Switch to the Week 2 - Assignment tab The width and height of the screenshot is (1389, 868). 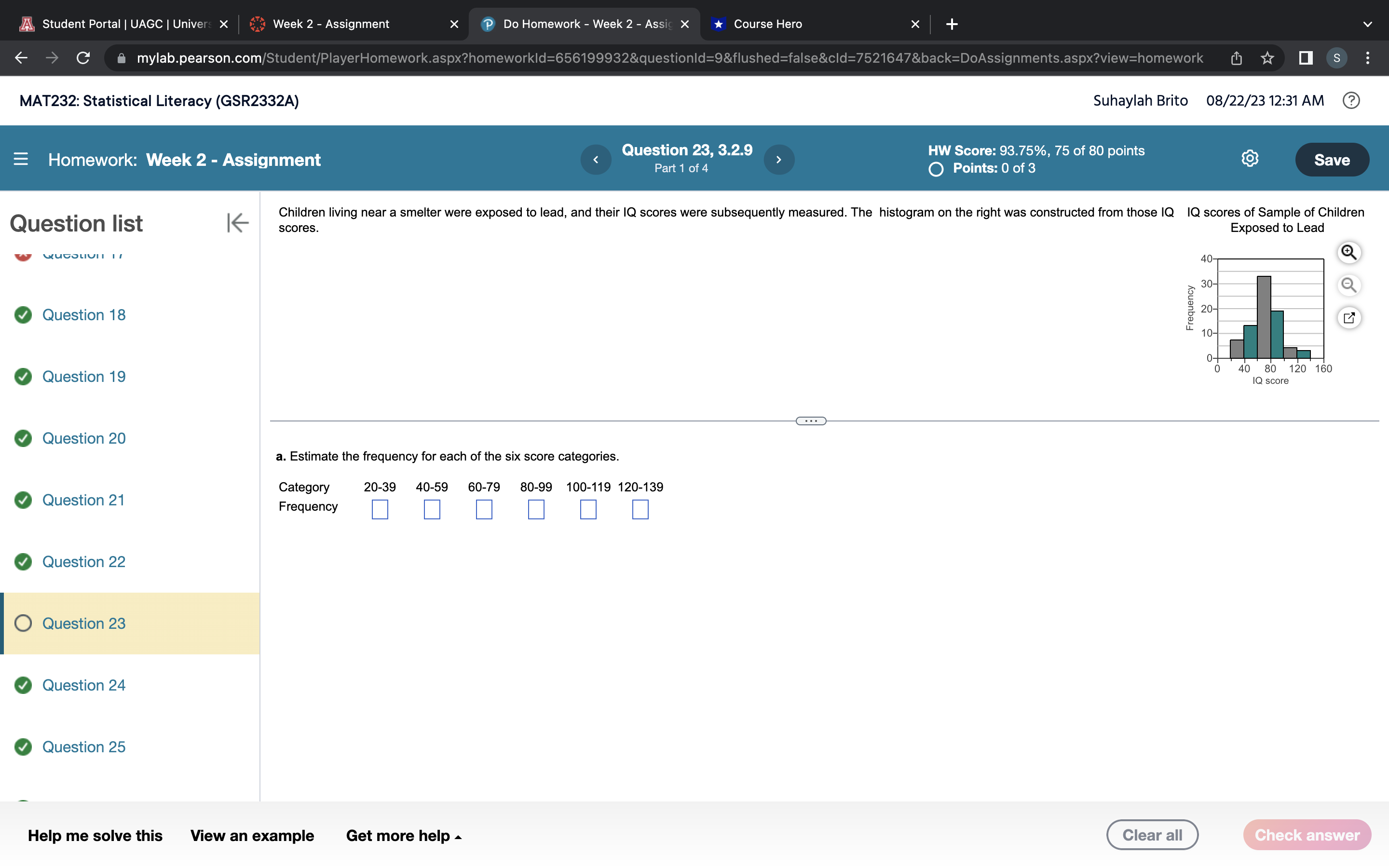pyautogui.click(x=331, y=24)
